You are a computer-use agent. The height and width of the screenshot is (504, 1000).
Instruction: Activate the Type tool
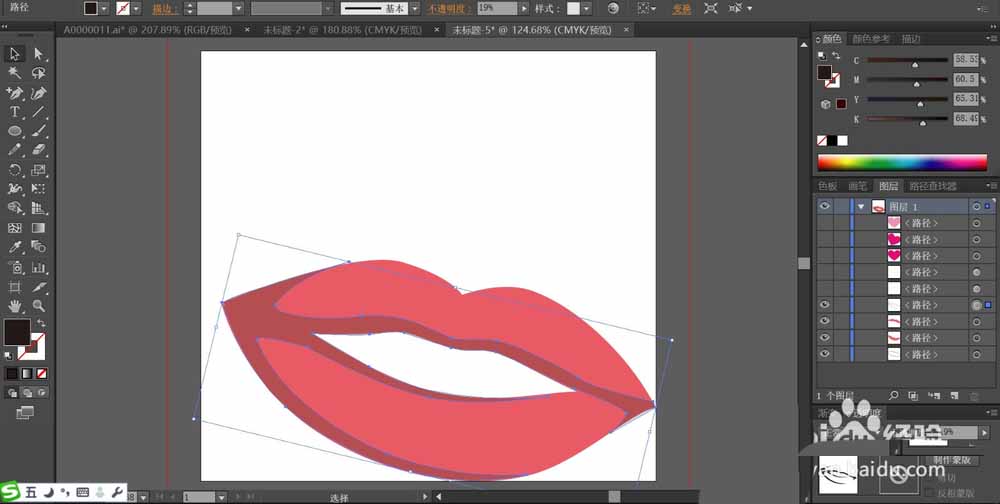tap(15, 112)
